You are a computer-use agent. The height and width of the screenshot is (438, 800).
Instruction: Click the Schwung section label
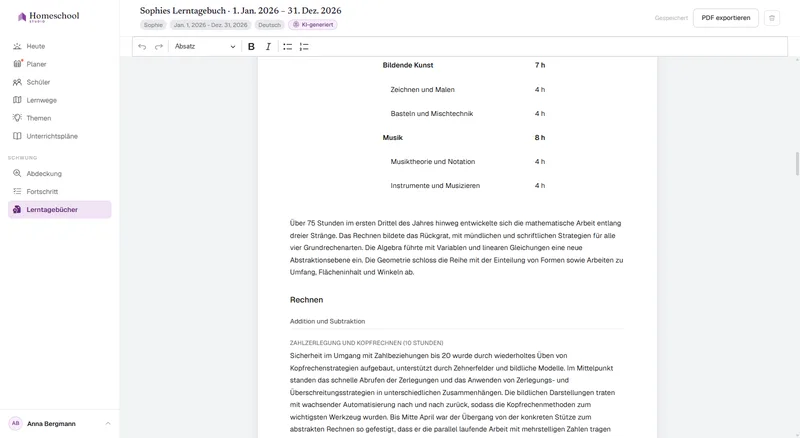click(x=22, y=158)
